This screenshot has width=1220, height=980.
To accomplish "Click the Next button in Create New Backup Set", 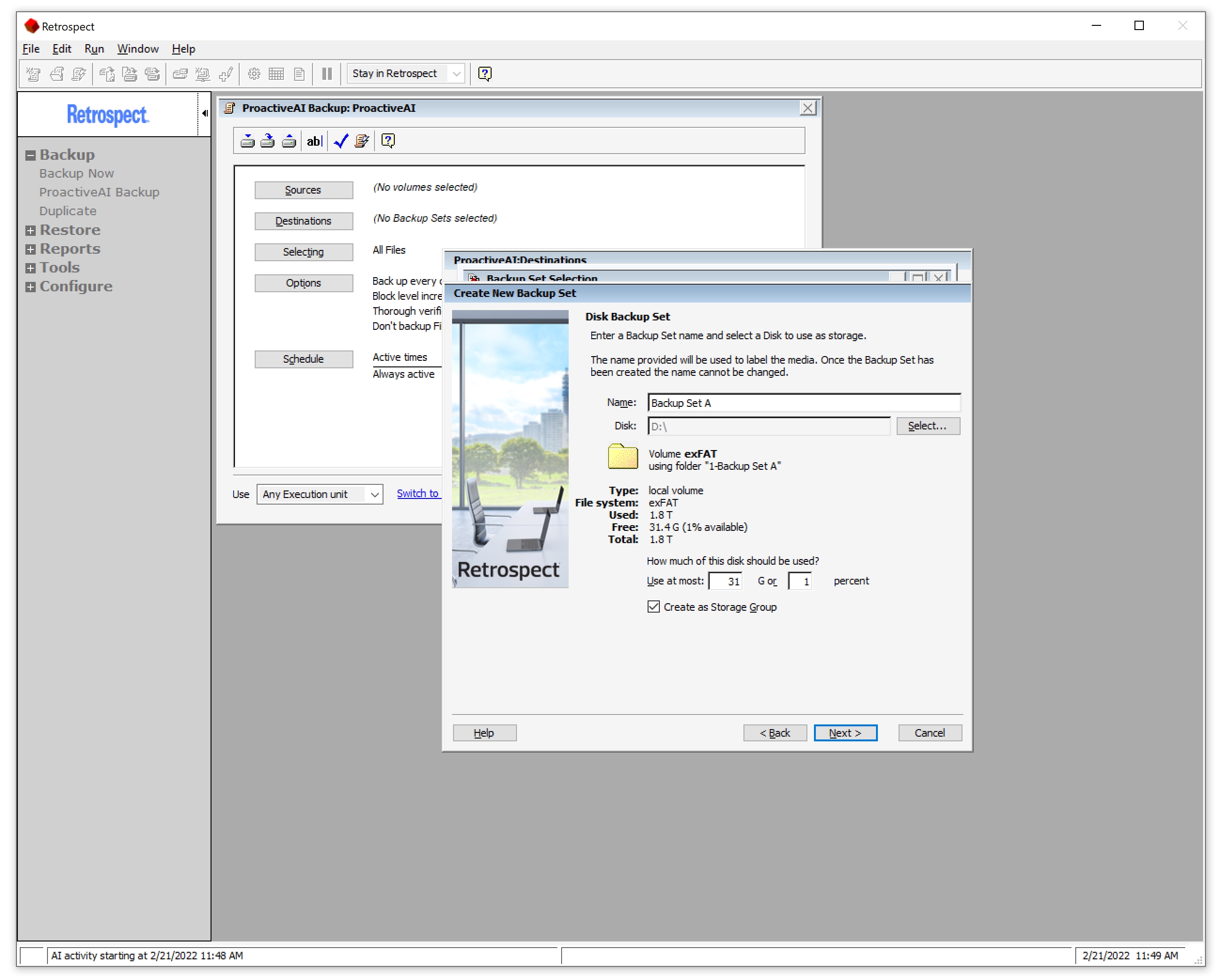I will [x=845, y=733].
